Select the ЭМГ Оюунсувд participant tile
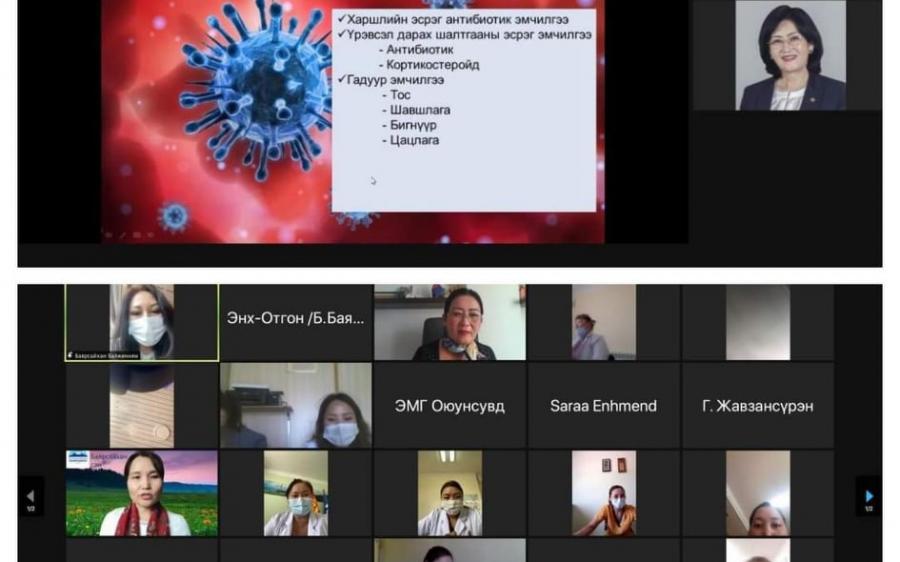The image size is (900, 562). [449, 405]
